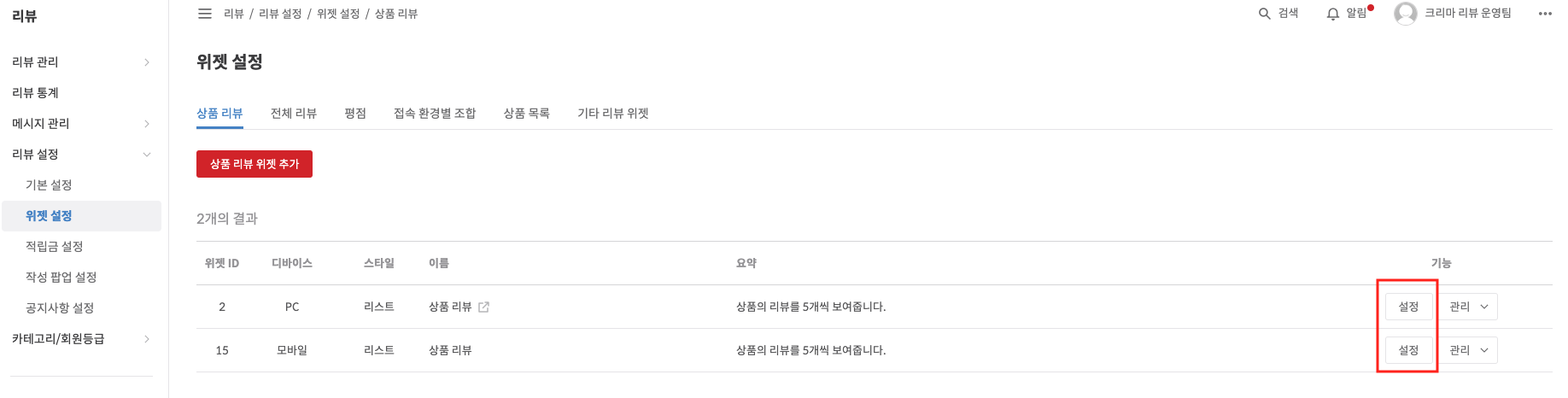Switch to the 전체 리뷰 tab
The width and height of the screenshot is (1568, 398).
click(294, 114)
